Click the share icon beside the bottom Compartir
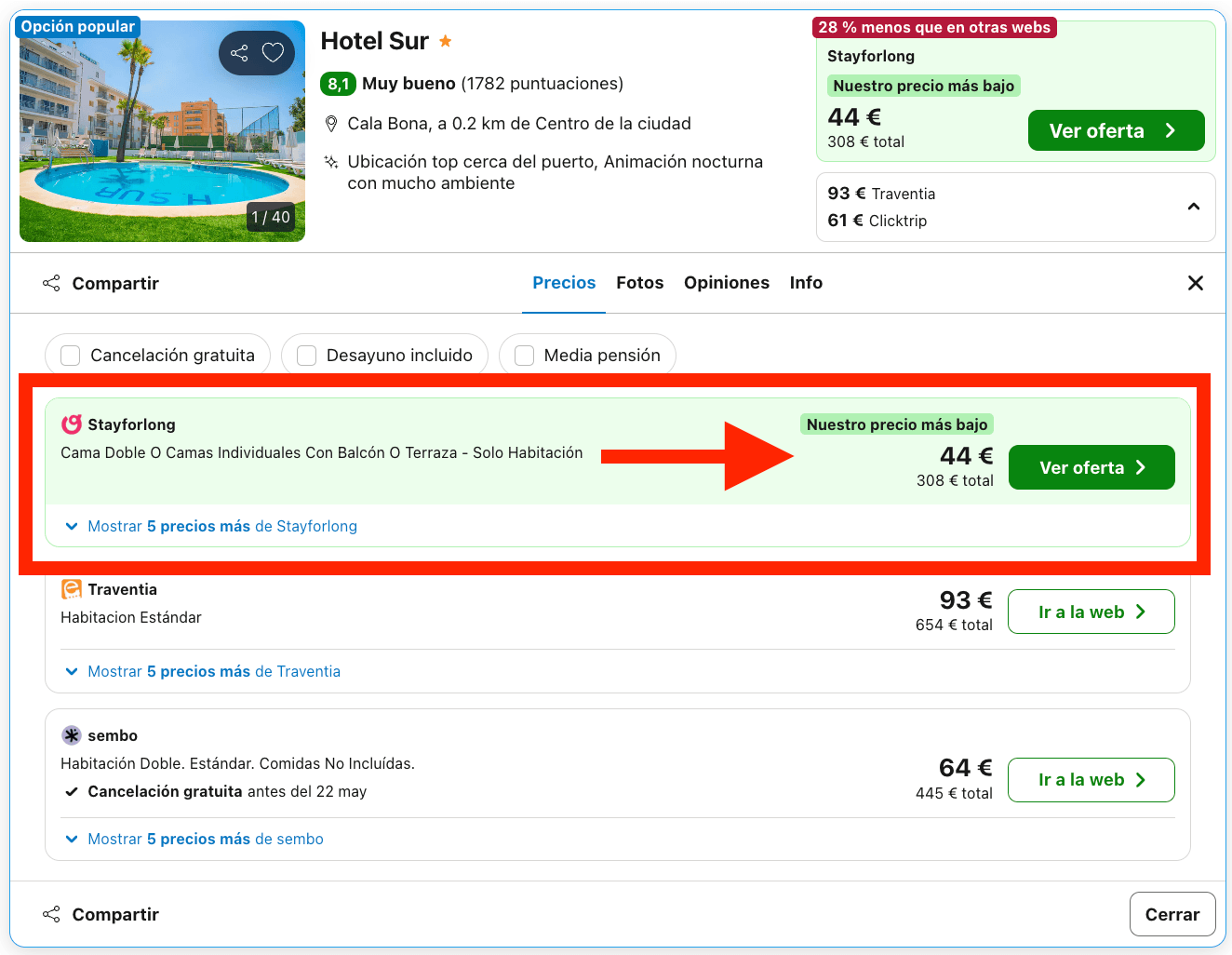The height and width of the screenshot is (955, 1232). click(x=51, y=914)
